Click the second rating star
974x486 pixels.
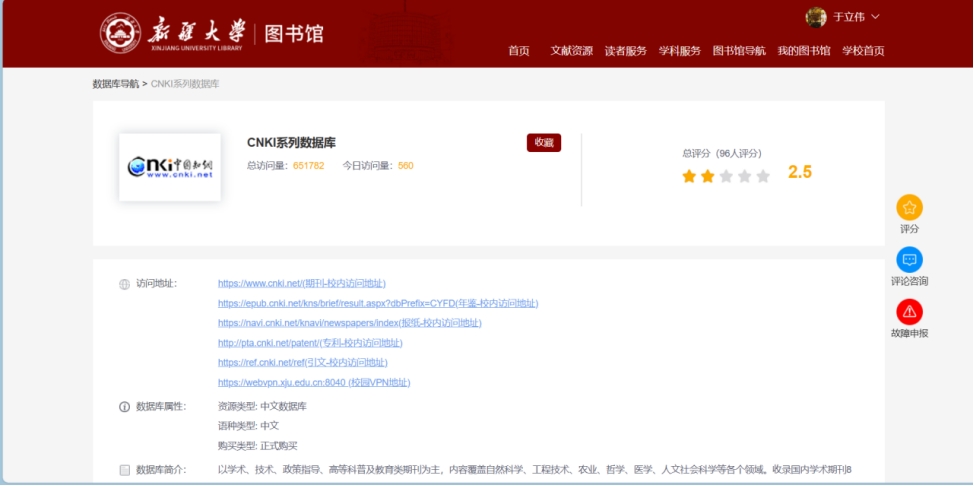point(707,176)
